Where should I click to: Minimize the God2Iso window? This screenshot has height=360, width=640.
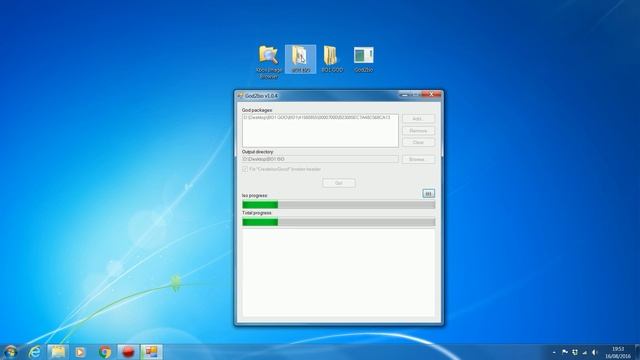[x=404, y=94]
